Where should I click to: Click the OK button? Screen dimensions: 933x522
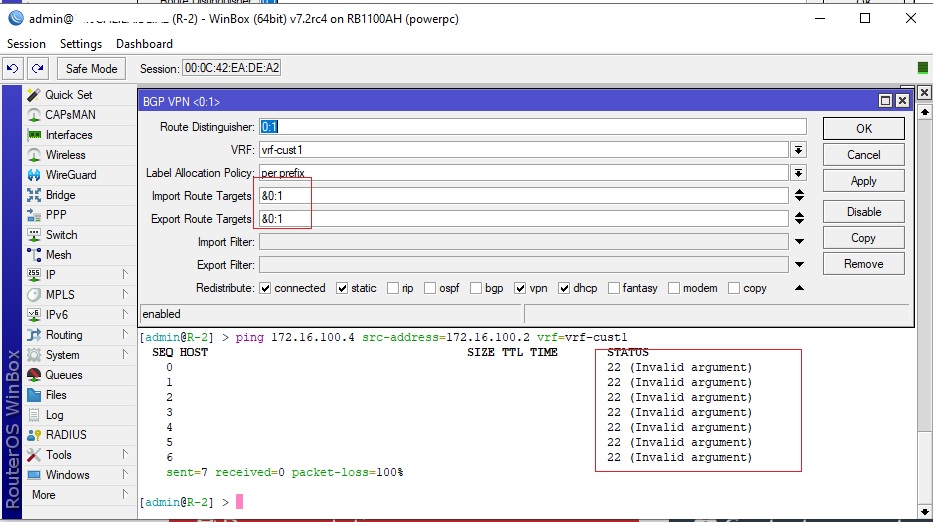pos(864,129)
